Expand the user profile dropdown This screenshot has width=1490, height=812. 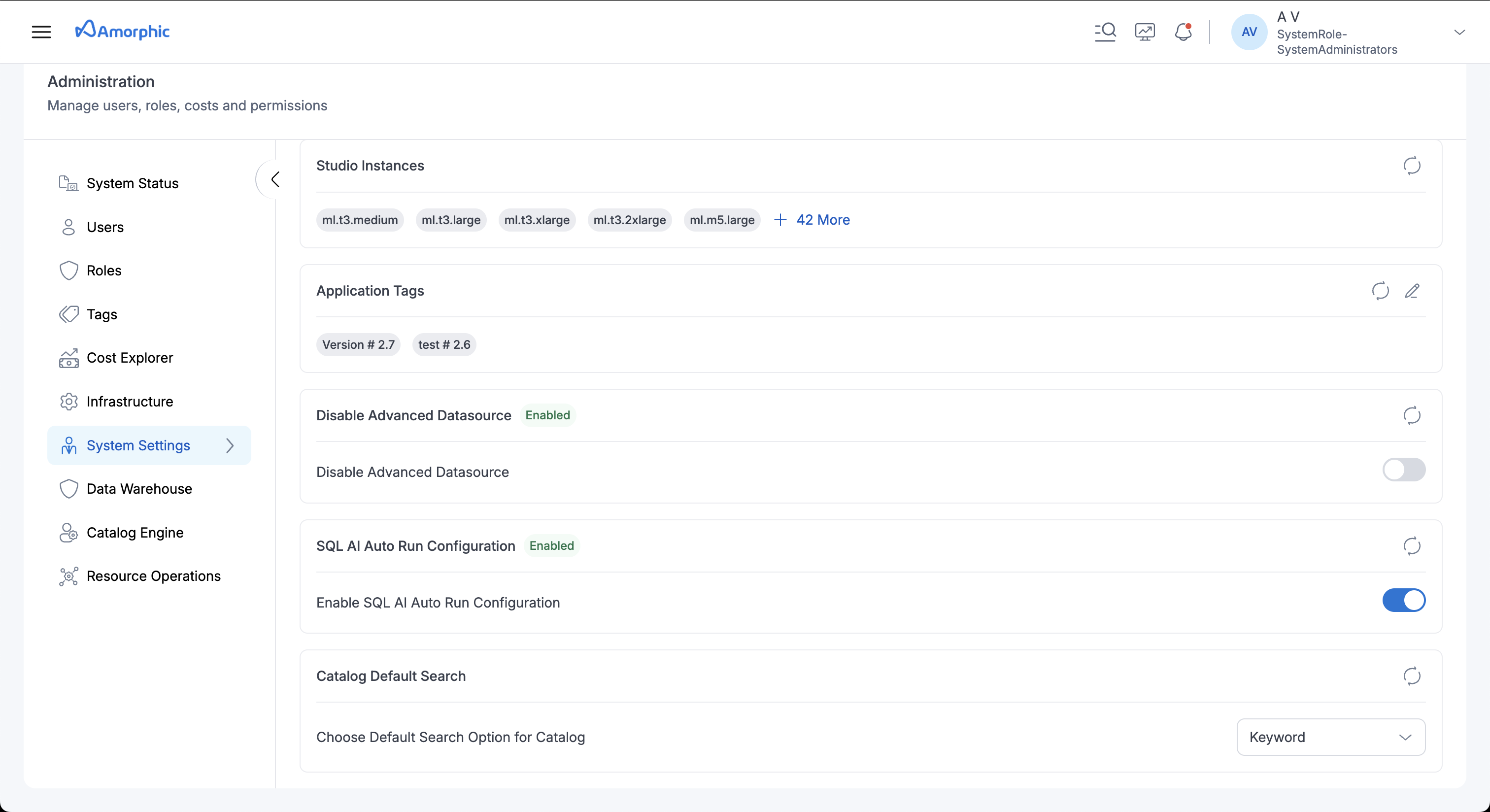[1460, 32]
